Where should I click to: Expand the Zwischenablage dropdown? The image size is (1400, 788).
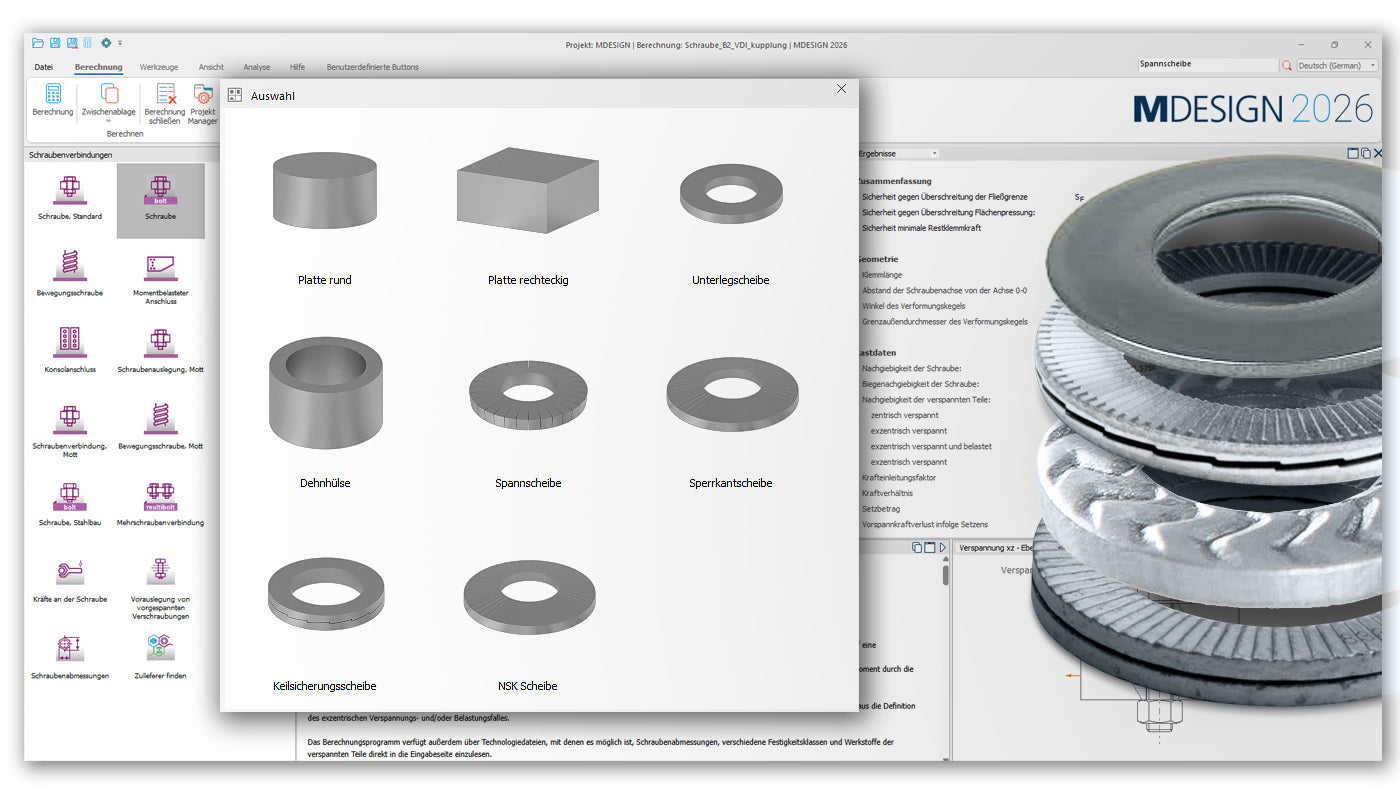point(109,121)
